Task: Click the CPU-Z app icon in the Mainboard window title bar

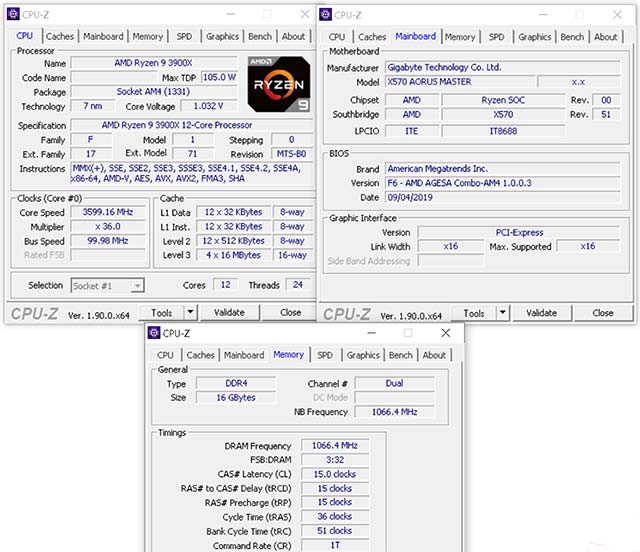Action: pyautogui.click(x=325, y=15)
